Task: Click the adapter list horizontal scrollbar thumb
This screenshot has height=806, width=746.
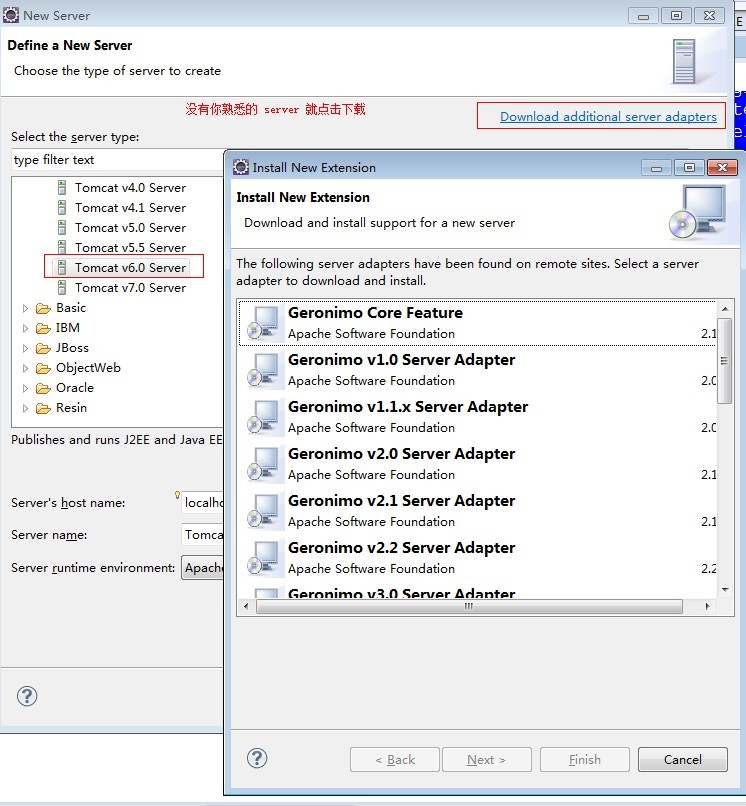Action: pos(469,606)
